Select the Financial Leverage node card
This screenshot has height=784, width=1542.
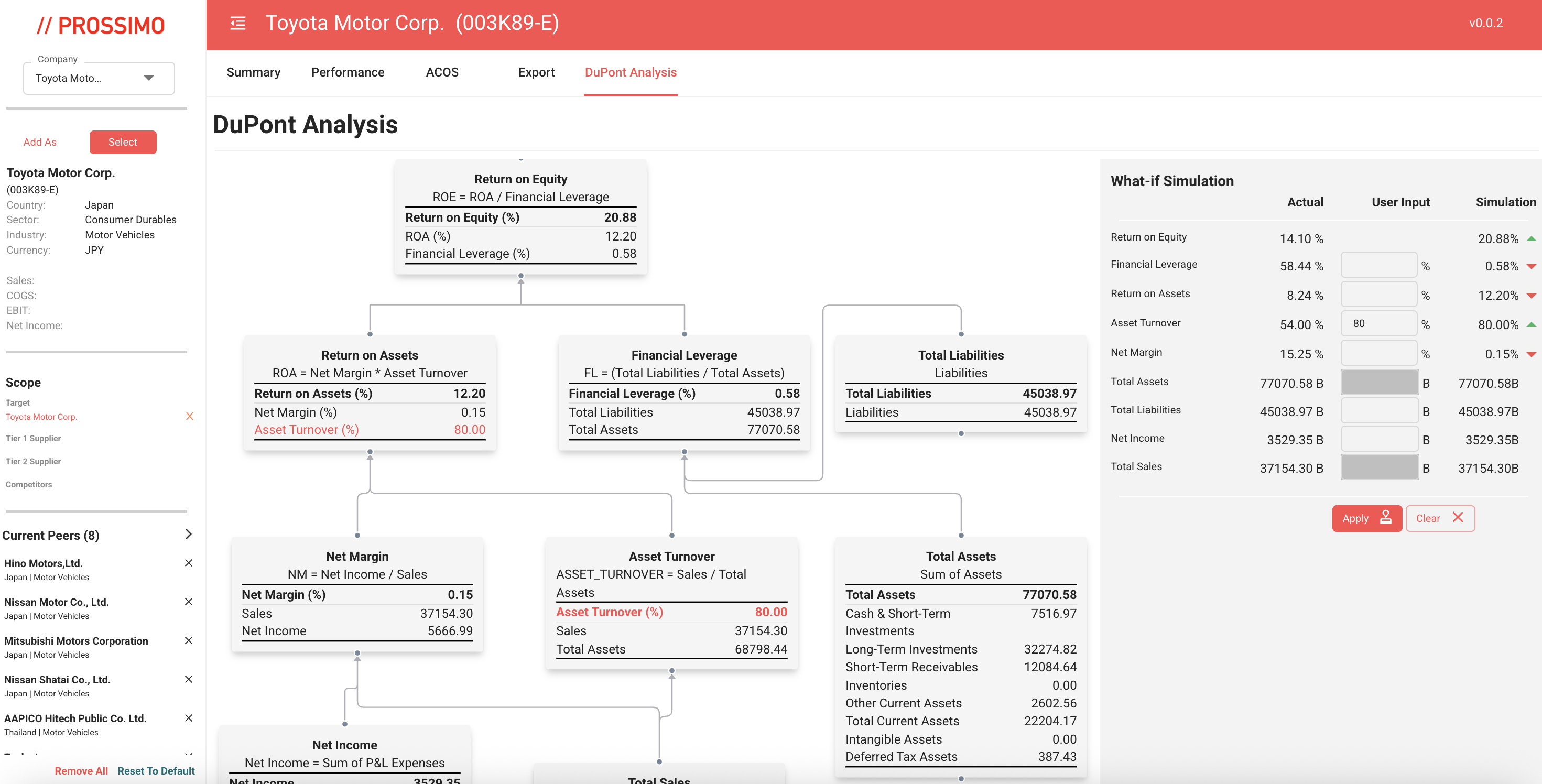point(683,393)
